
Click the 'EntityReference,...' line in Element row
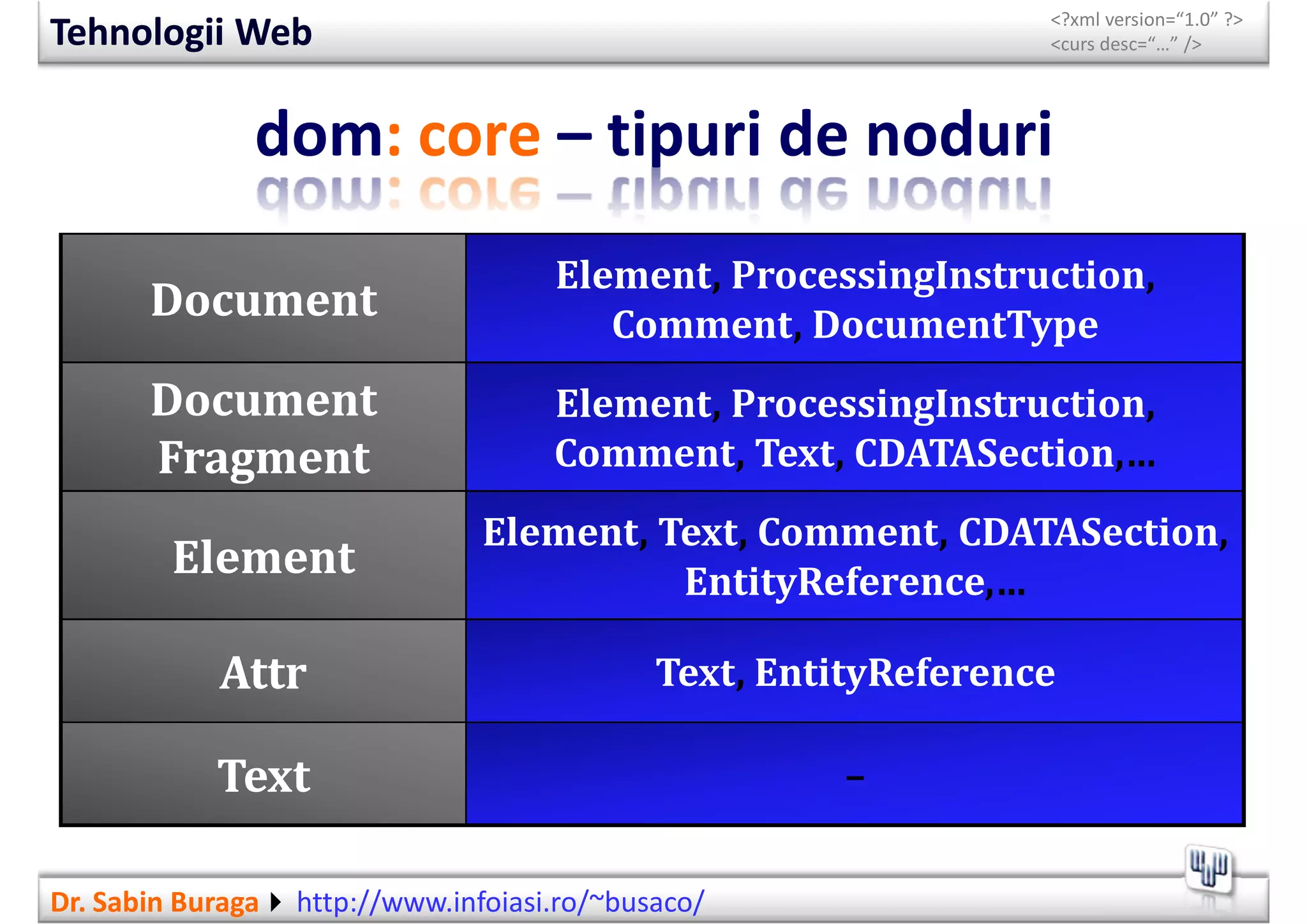(855, 582)
